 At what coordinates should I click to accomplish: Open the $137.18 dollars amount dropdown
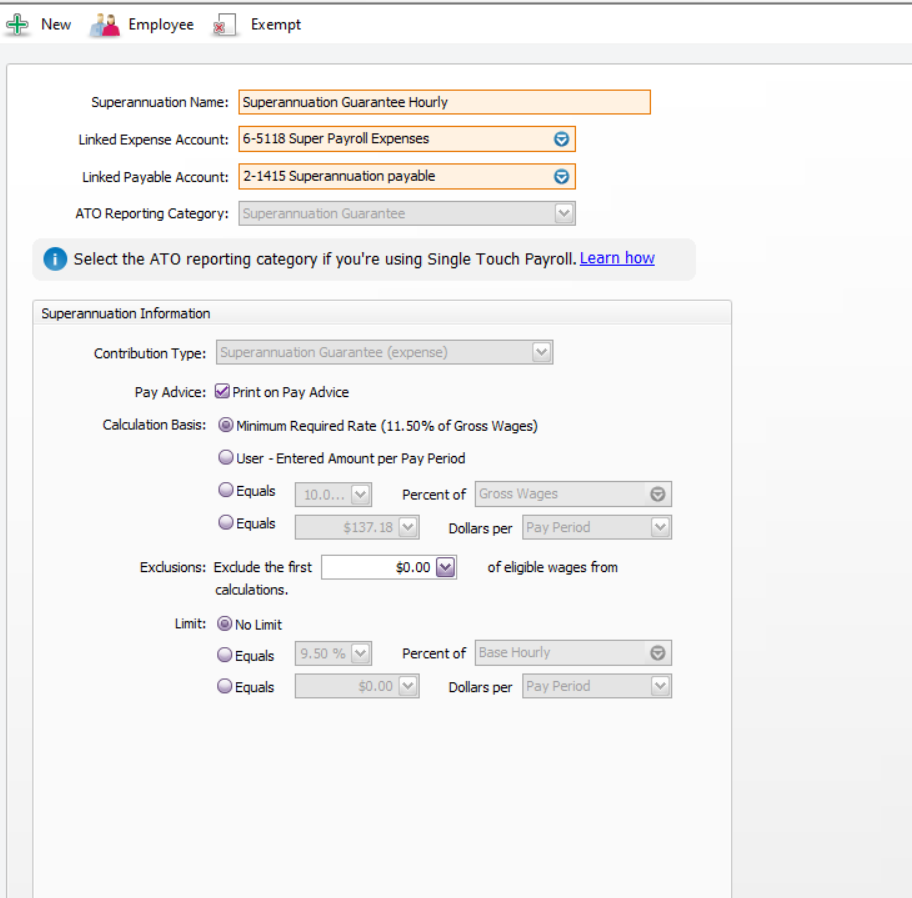pyautogui.click(x=408, y=527)
